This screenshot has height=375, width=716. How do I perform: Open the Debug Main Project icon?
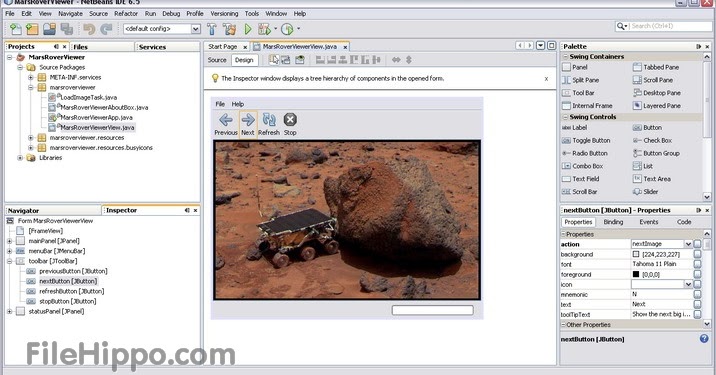tap(264, 29)
